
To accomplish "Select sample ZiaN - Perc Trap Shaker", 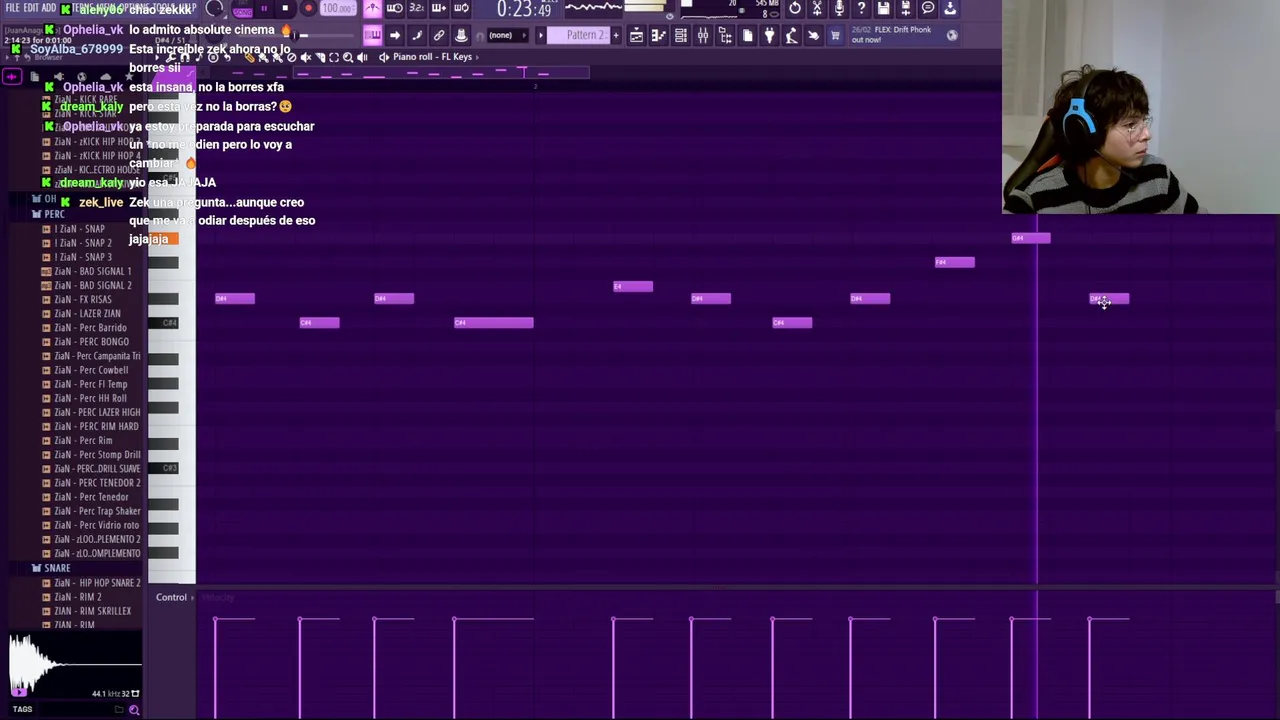I will [x=97, y=511].
